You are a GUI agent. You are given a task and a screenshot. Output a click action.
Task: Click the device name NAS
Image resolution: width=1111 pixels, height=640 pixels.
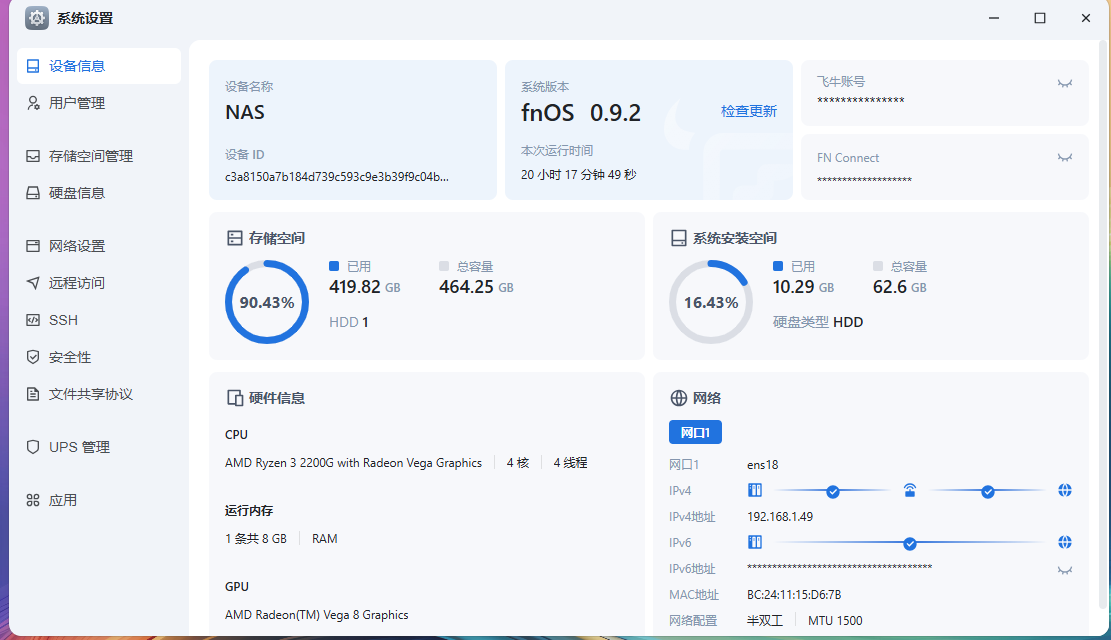[245, 112]
